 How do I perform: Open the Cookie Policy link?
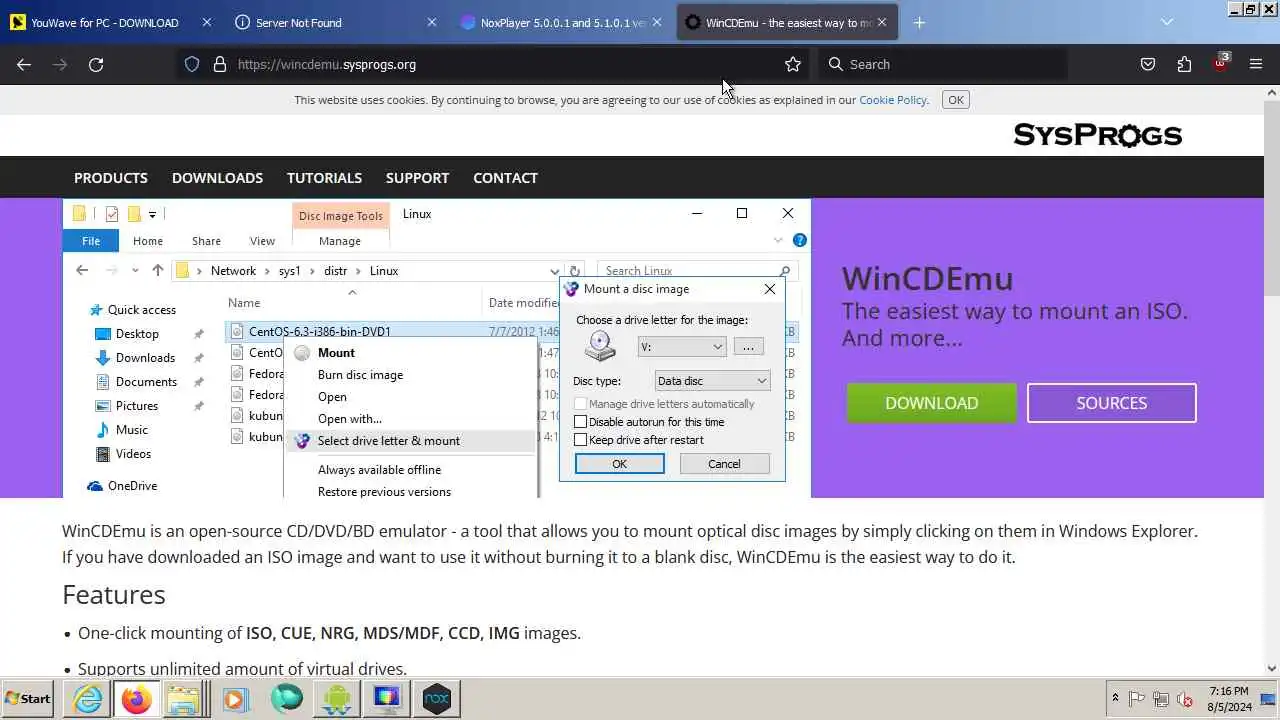pyautogui.click(x=893, y=100)
